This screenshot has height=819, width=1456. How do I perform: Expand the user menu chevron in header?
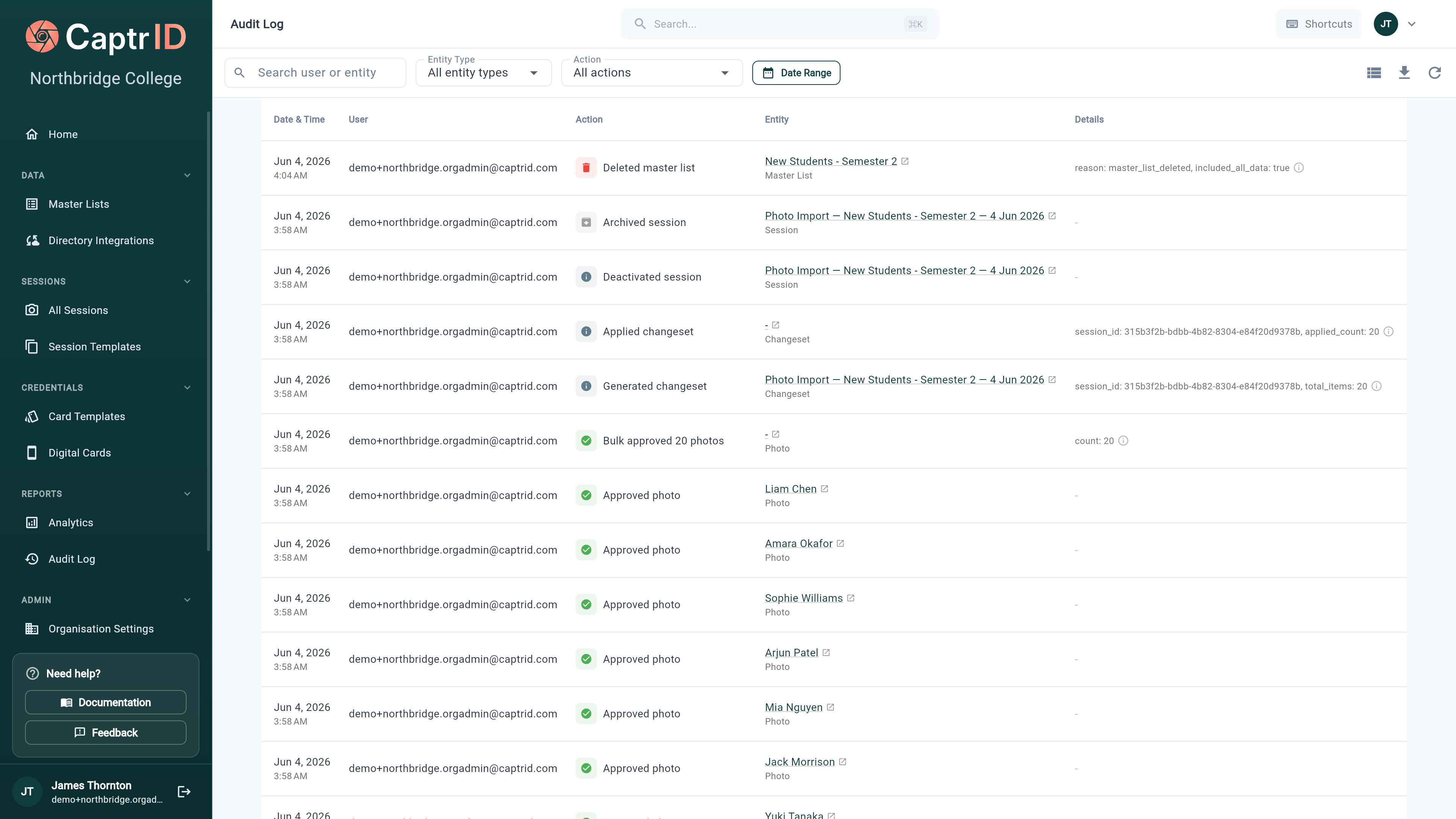(x=1412, y=24)
